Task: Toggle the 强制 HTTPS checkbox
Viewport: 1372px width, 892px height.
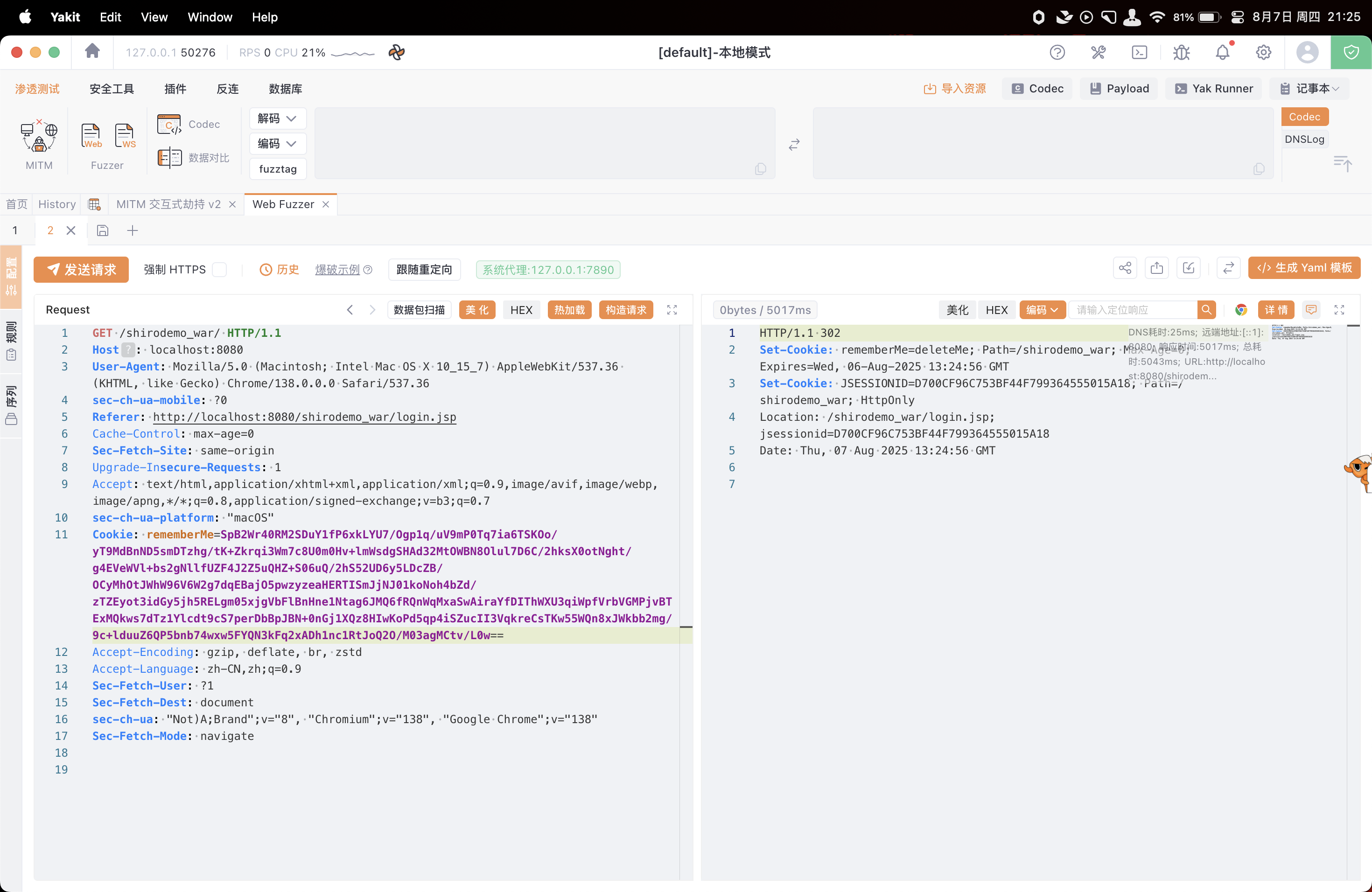Action: [x=219, y=270]
